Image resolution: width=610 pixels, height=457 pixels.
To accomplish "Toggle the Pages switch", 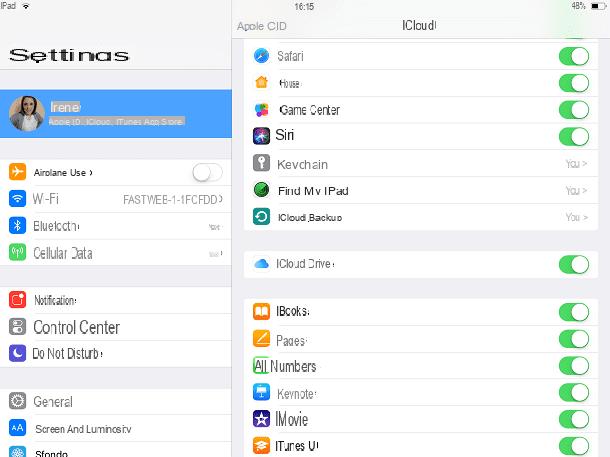I will (x=574, y=339).
